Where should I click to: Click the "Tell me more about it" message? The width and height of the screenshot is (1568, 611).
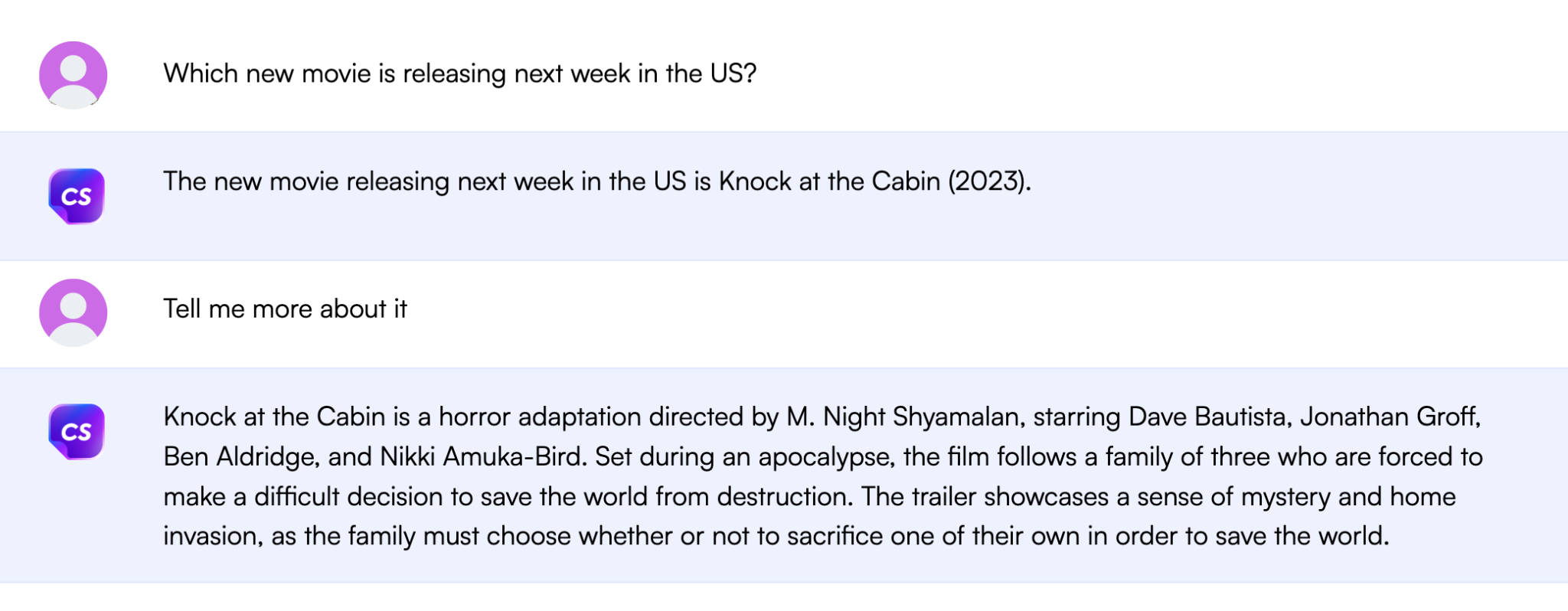point(285,309)
